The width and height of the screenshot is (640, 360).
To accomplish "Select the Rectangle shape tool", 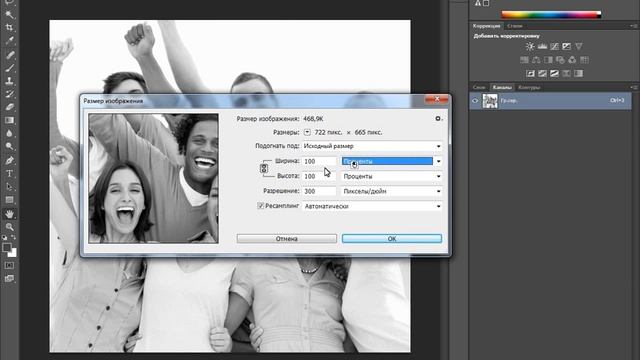I will pyautogui.click(x=9, y=200).
